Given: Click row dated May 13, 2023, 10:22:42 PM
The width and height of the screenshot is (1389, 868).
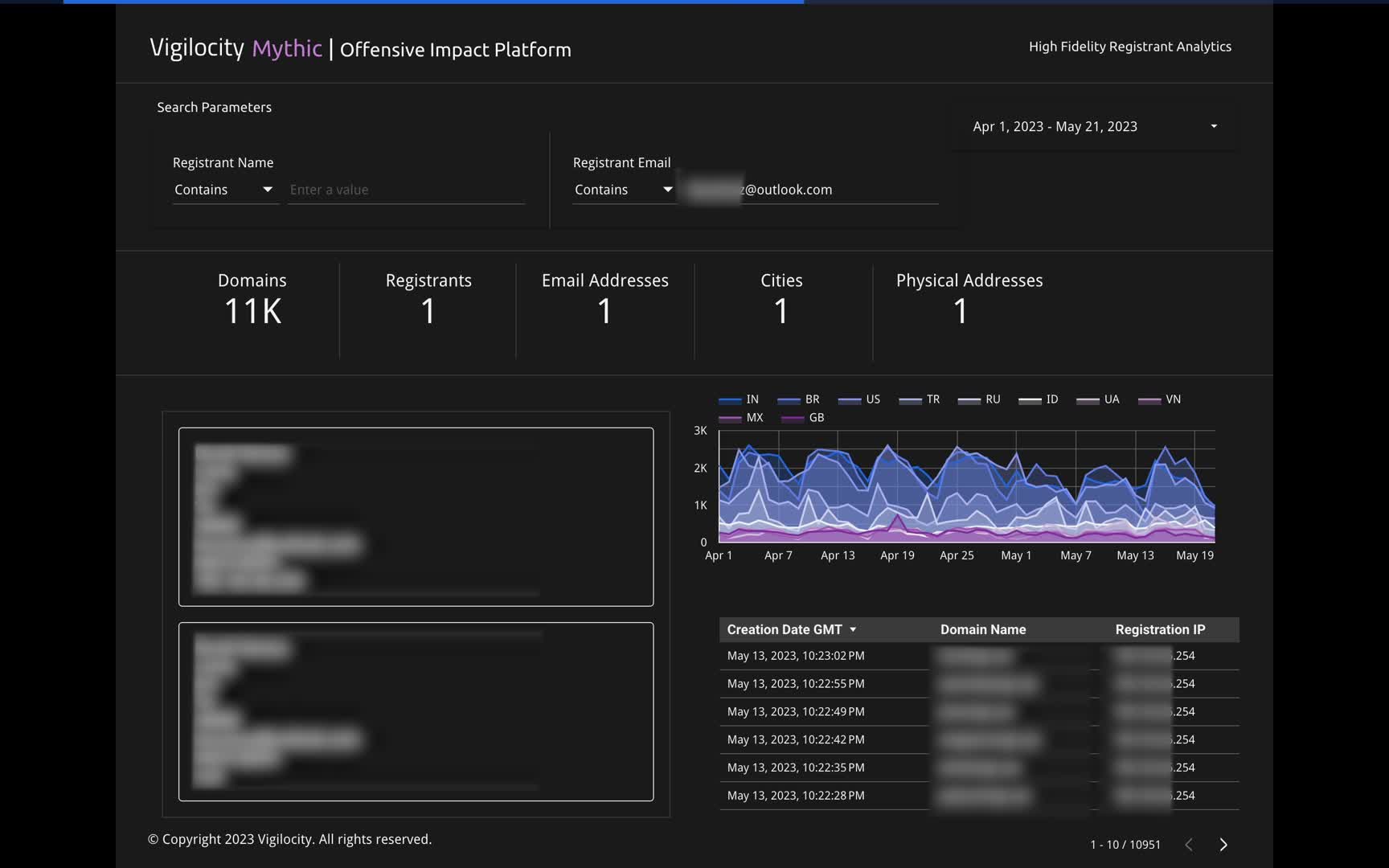Looking at the screenshot, I should pos(979,739).
